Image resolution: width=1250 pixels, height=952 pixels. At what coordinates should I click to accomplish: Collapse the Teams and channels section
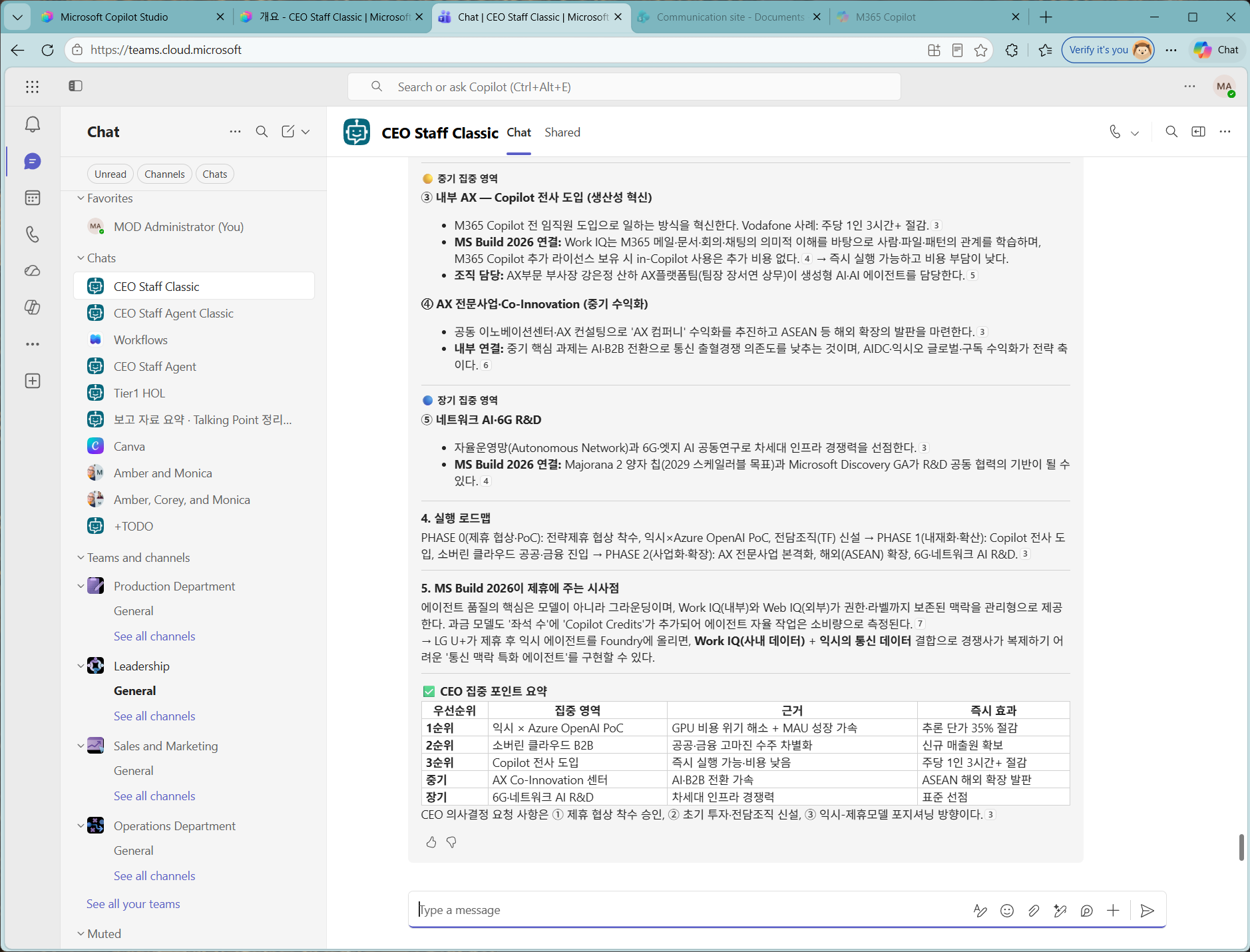(x=81, y=558)
